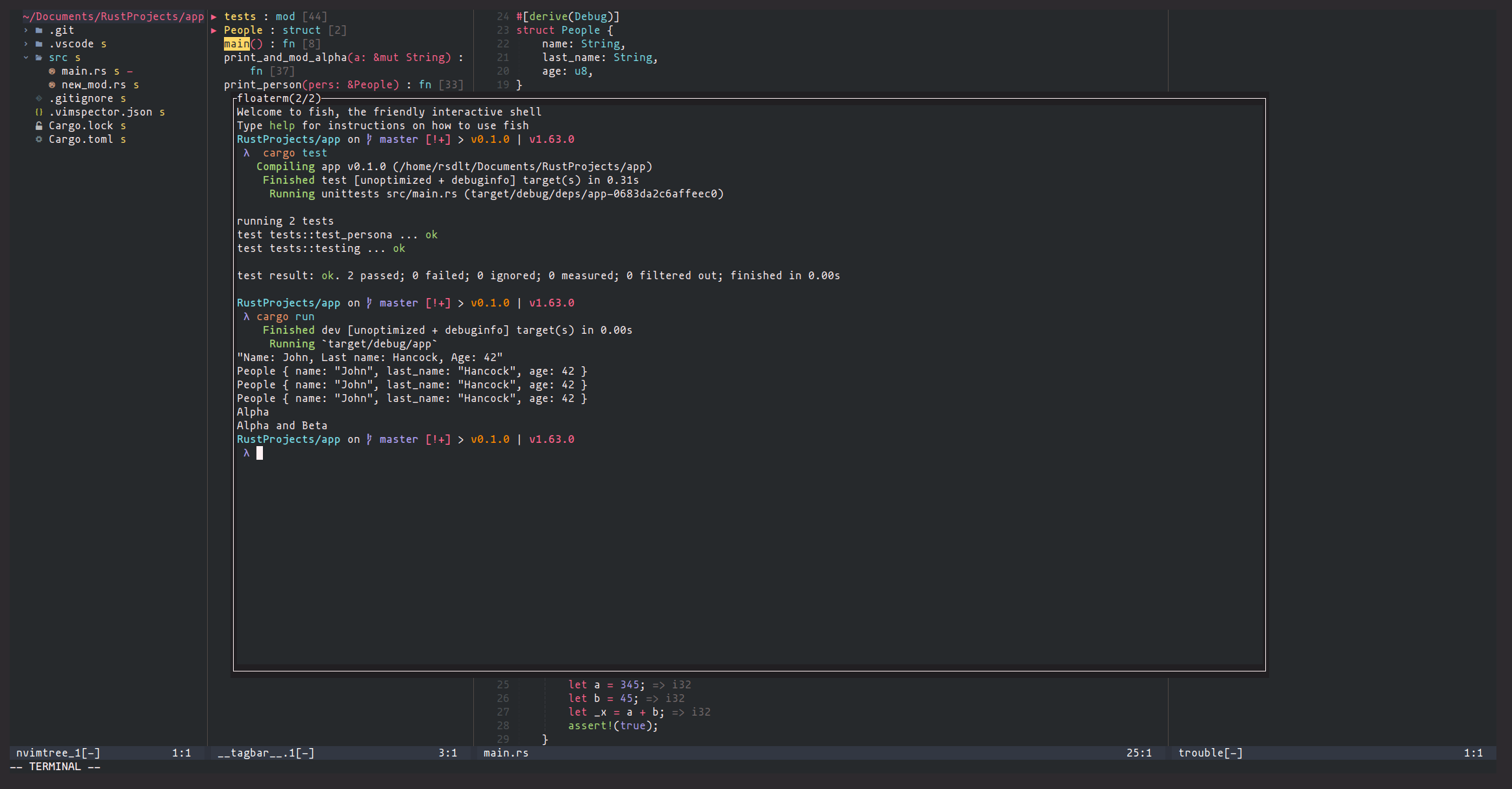
Task: Click the assert!(true) line in main.rs
Action: (x=612, y=725)
